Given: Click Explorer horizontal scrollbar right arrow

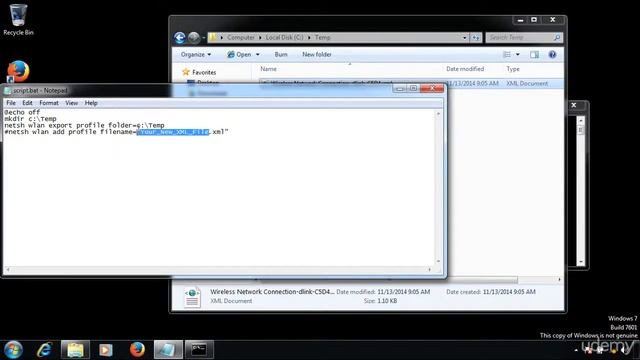Looking at the screenshot, I should pos(559,280).
